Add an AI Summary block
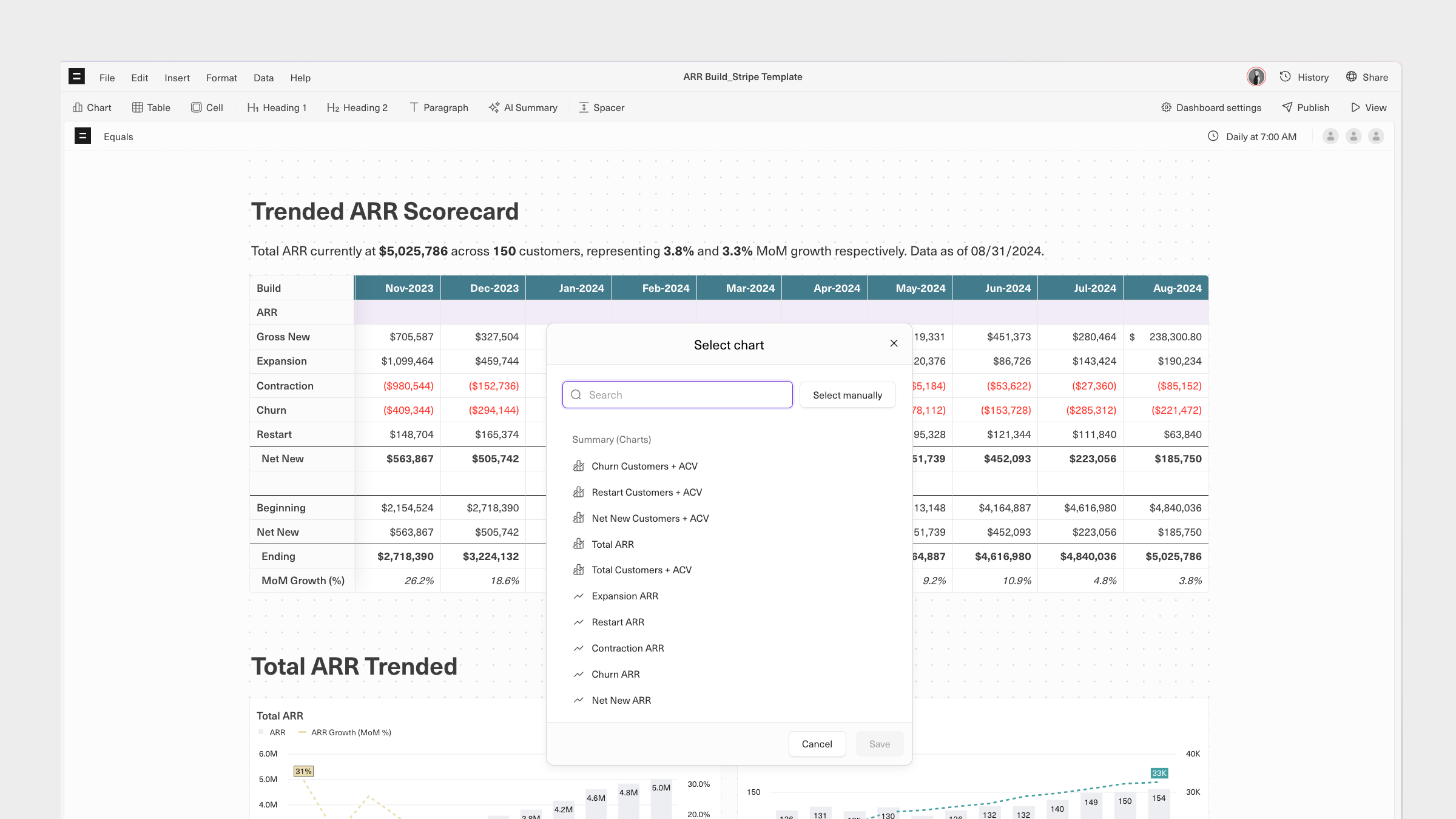Image resolution: width=1456 pixels, height=819 pixels. tap(522, 107)
